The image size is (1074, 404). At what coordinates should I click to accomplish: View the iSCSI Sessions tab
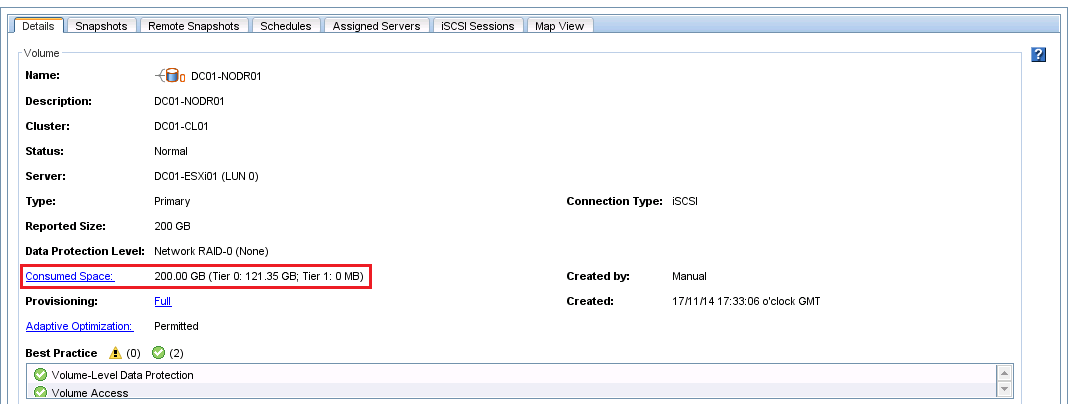pyautogui.click(x=478, y=26)
